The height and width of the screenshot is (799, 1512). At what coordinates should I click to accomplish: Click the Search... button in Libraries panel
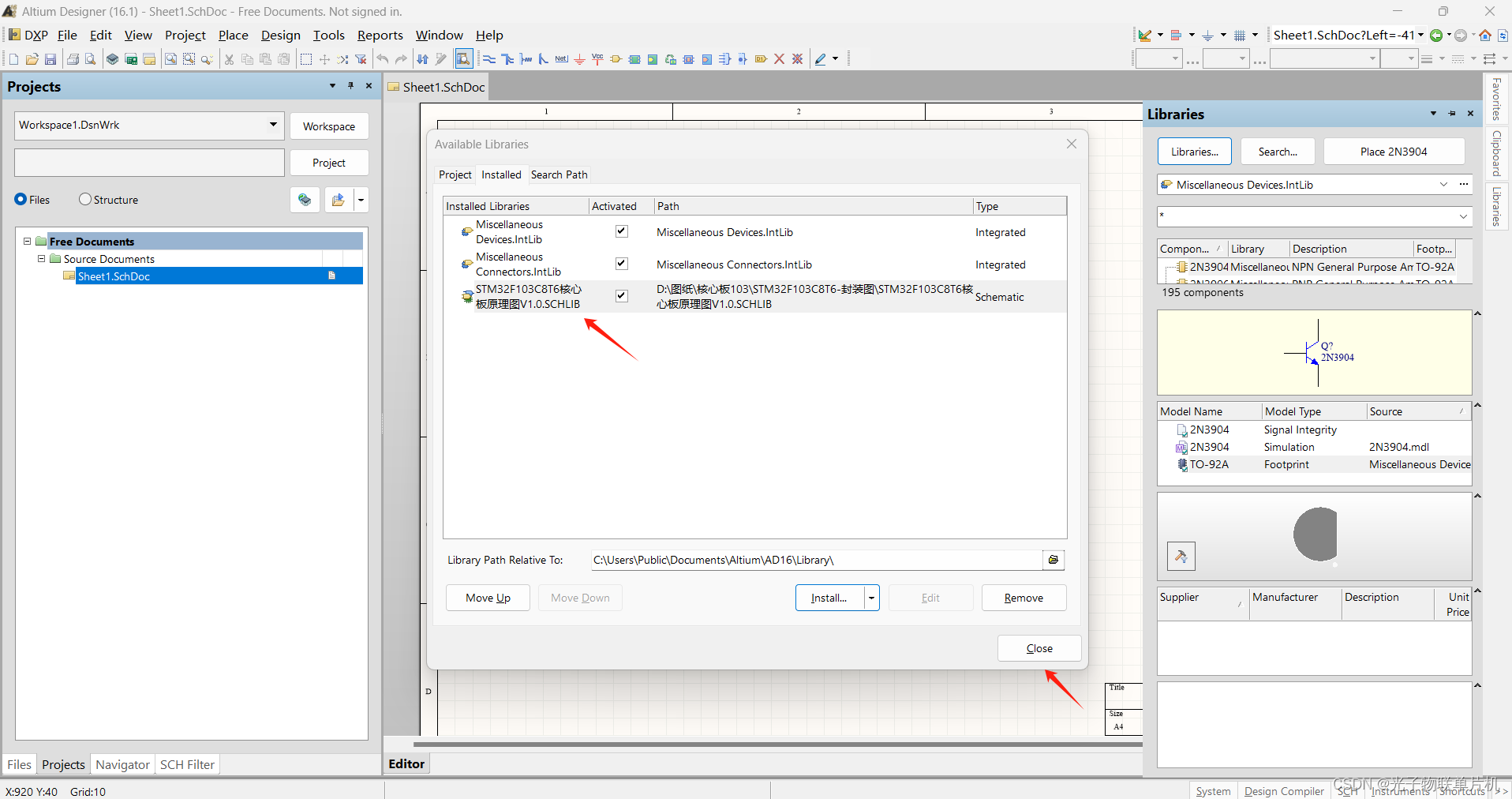[x=1278, y=152]
